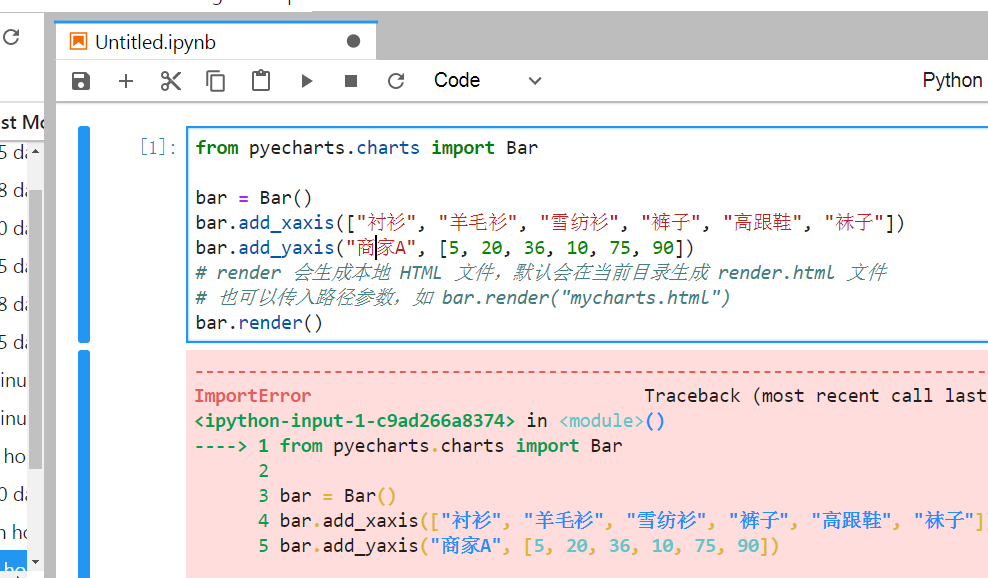This screenshot has width=988, height=578.
Task: Click the notebook icon on the Untitled.ipynb tab
Action: [79, 41]
